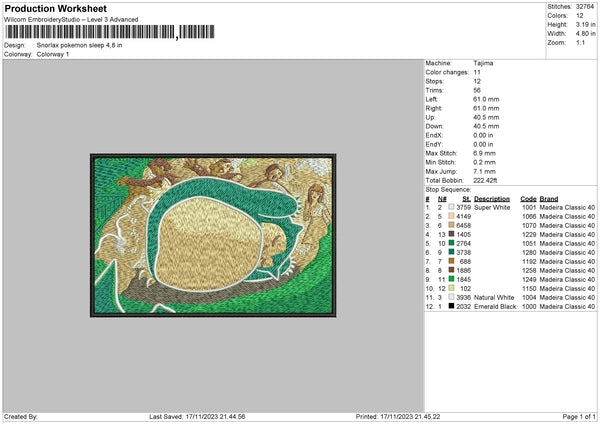The image size is (600, 424).
Task: Click the 'Super White' description text
Action: (x=492, y=207)
